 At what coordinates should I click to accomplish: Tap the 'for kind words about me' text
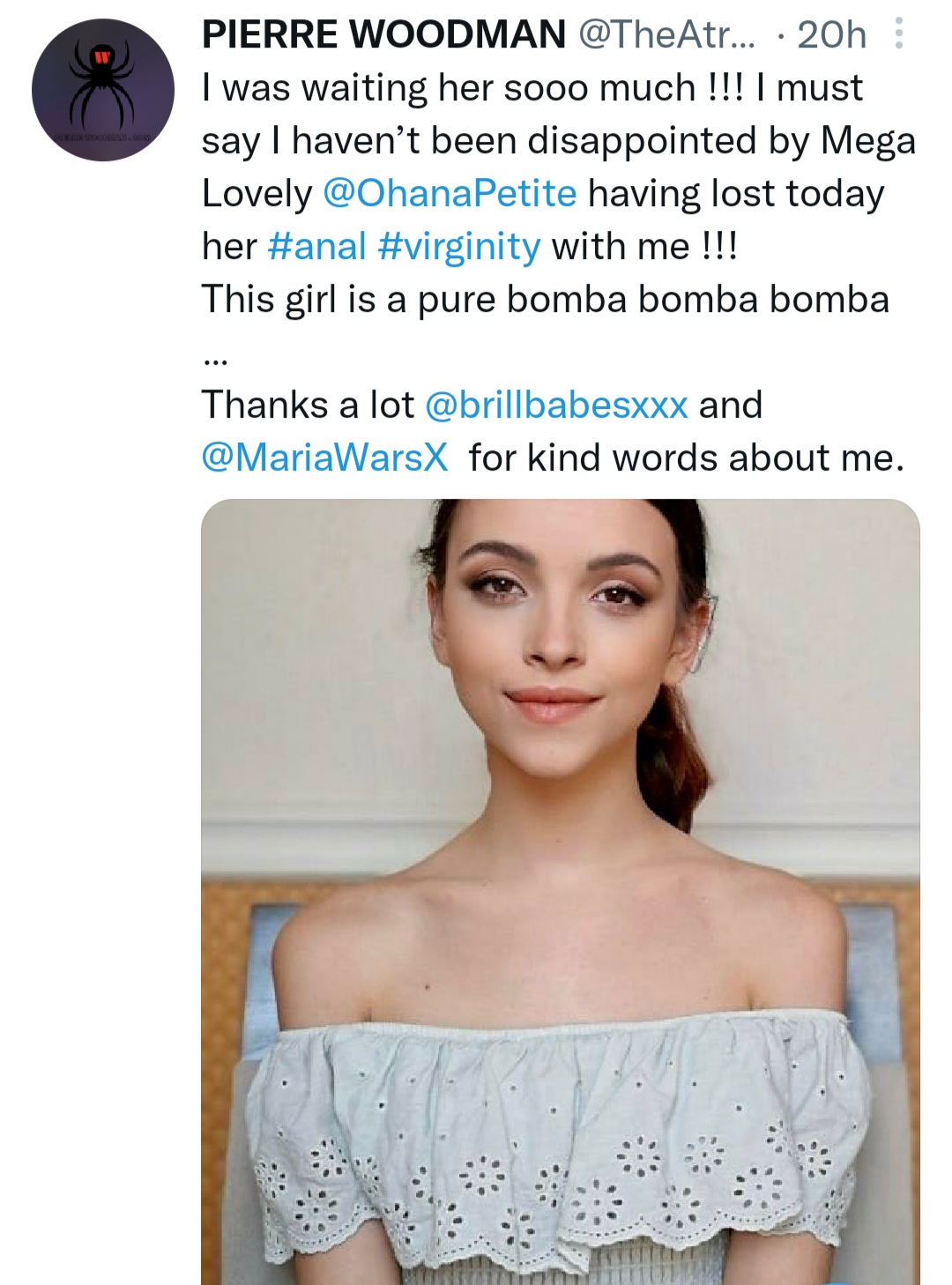(686, 457)
